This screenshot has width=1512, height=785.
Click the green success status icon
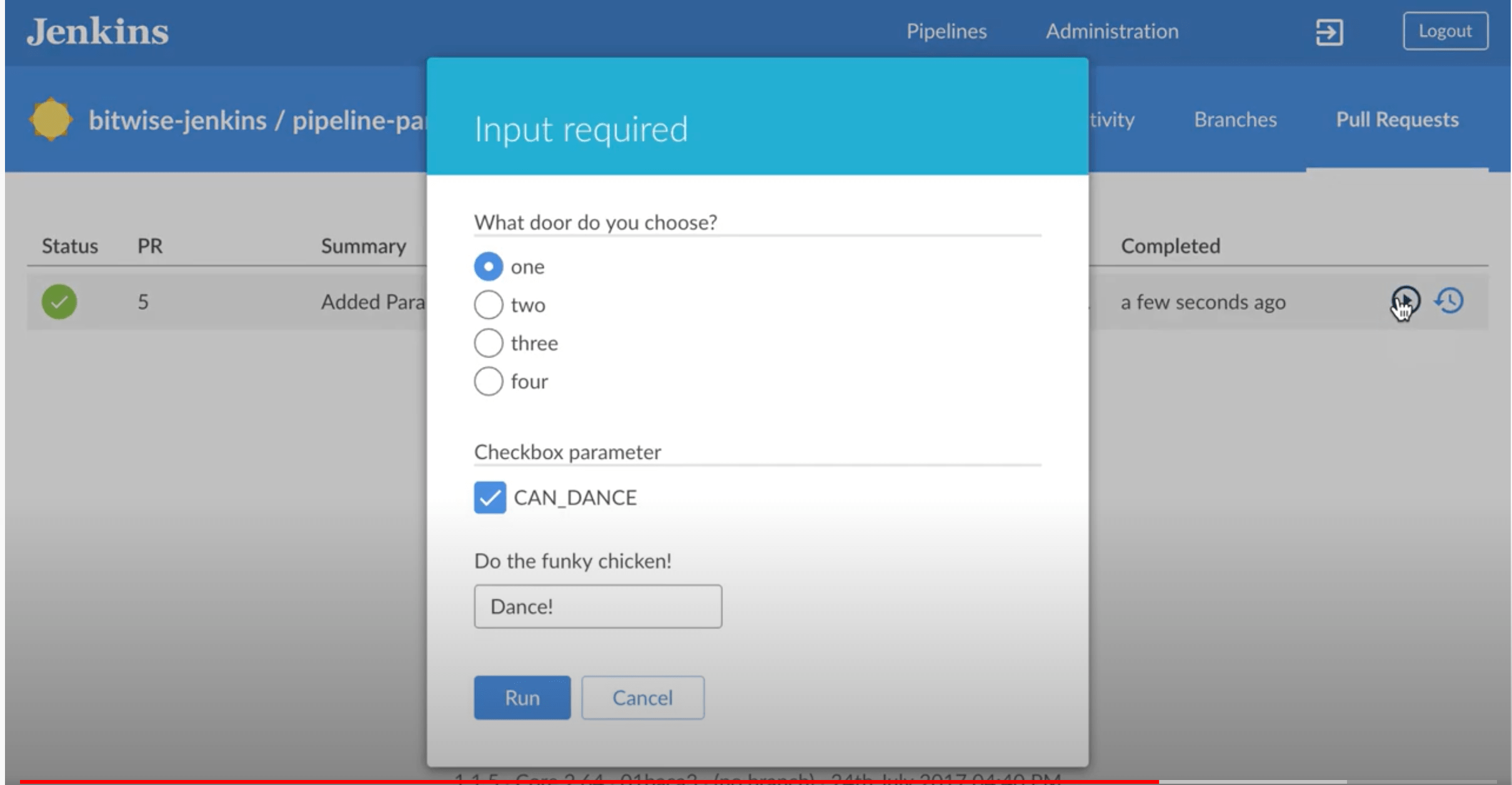pos(59,302)
